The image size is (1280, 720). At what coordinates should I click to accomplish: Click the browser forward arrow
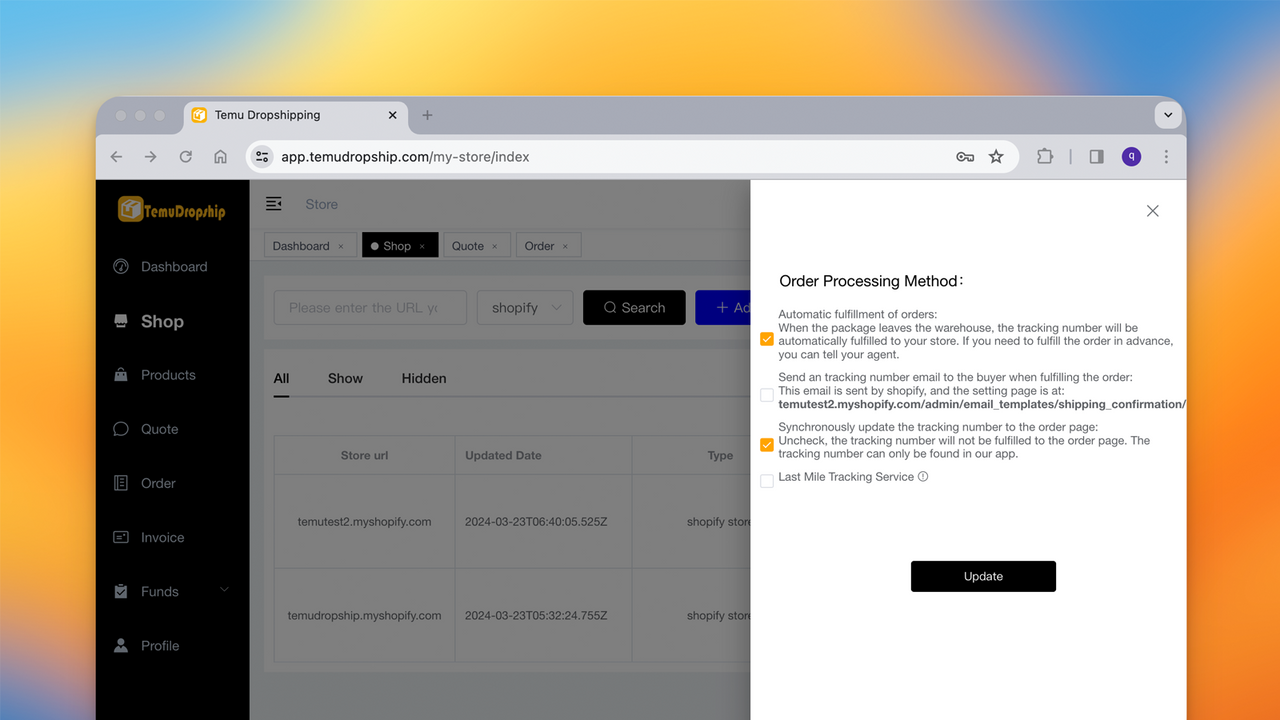[x=150, y=157]
